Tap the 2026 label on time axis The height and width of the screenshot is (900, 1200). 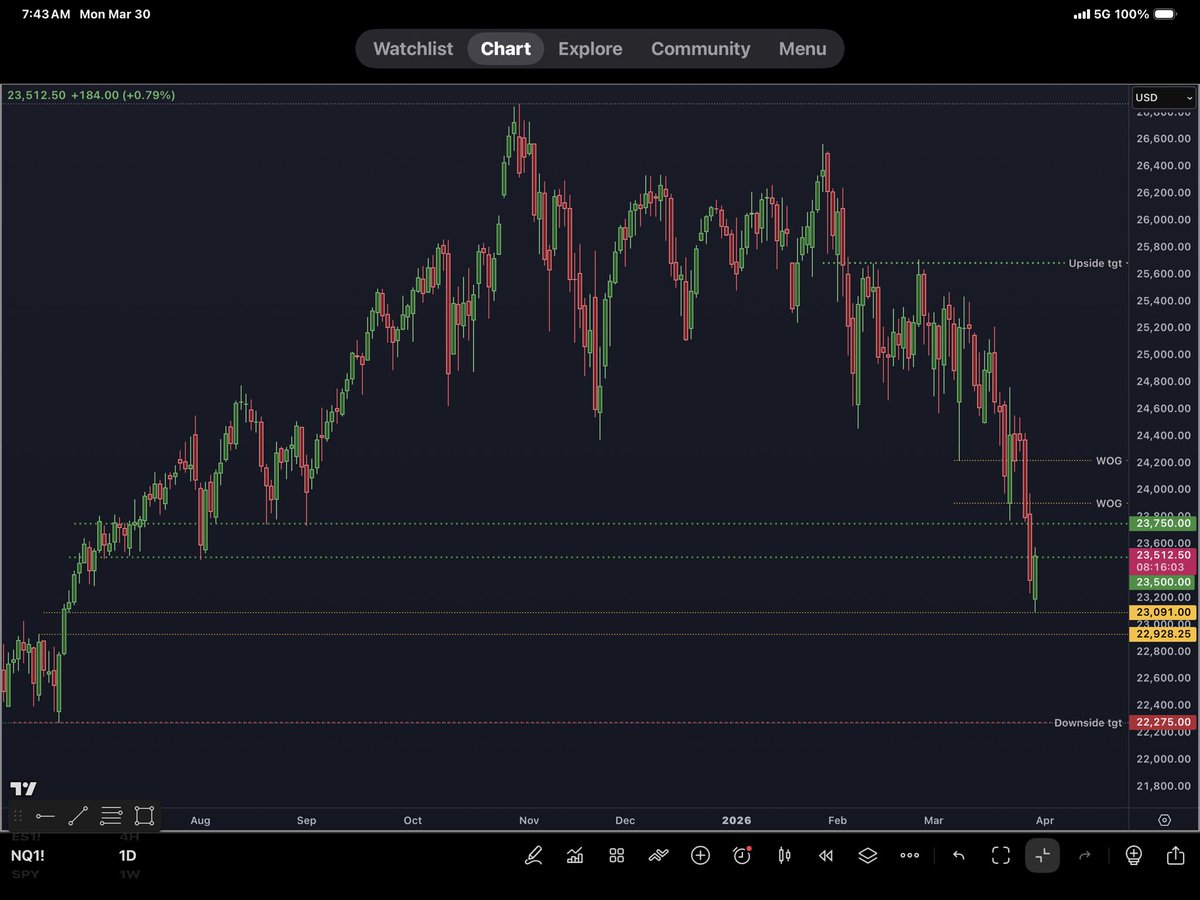(735, 820)
